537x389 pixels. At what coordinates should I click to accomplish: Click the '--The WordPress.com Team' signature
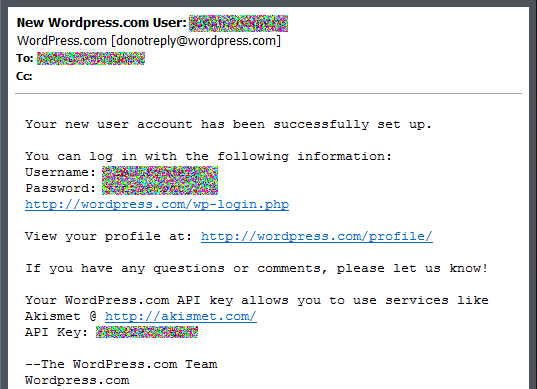tap(121, 364)
